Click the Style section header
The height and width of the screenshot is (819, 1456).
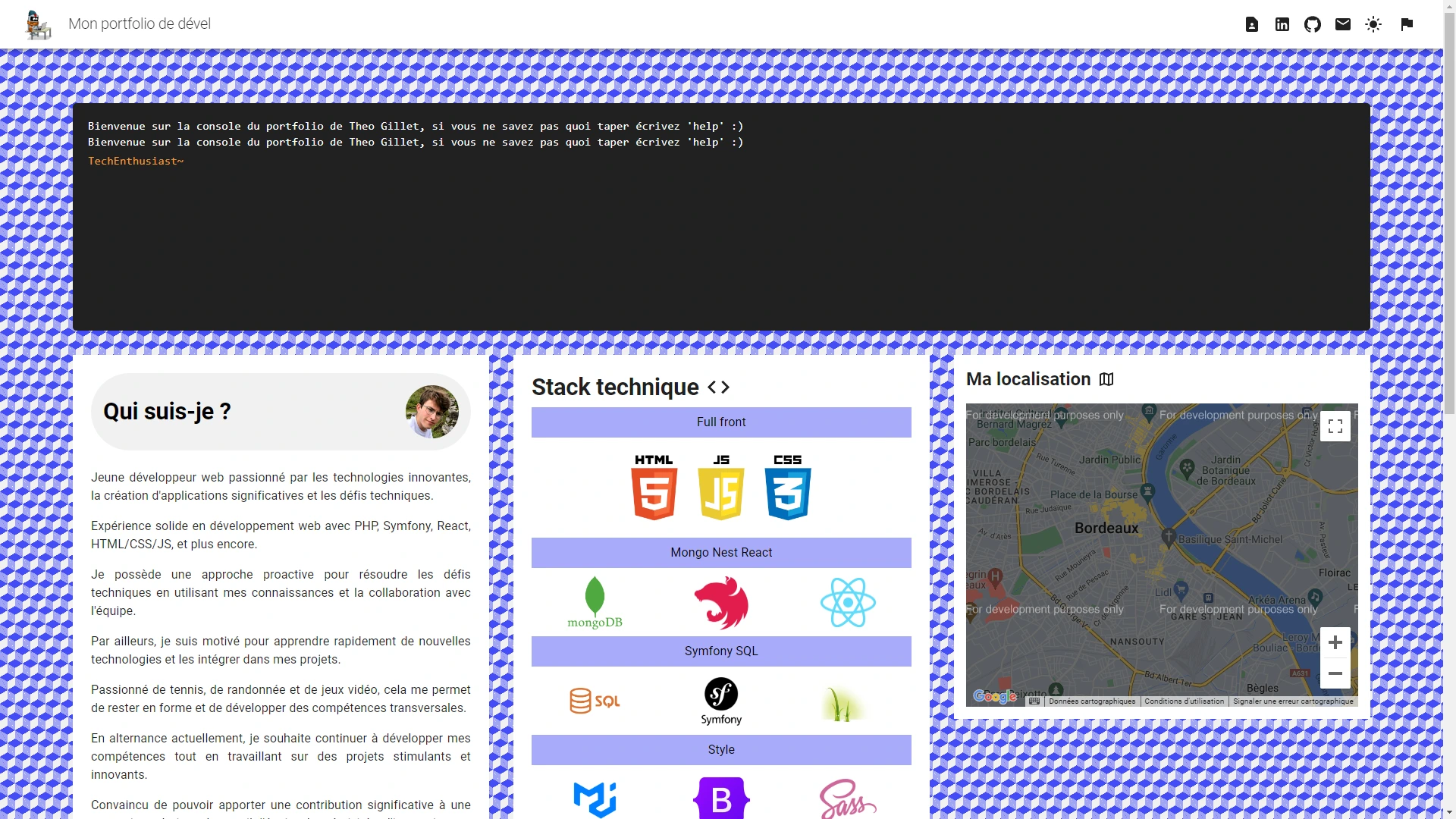(x=721, y=750)
